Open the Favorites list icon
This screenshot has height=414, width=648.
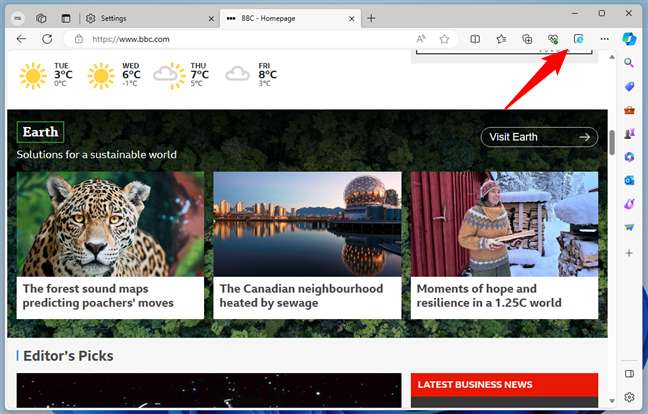click(x=500, y=39)
